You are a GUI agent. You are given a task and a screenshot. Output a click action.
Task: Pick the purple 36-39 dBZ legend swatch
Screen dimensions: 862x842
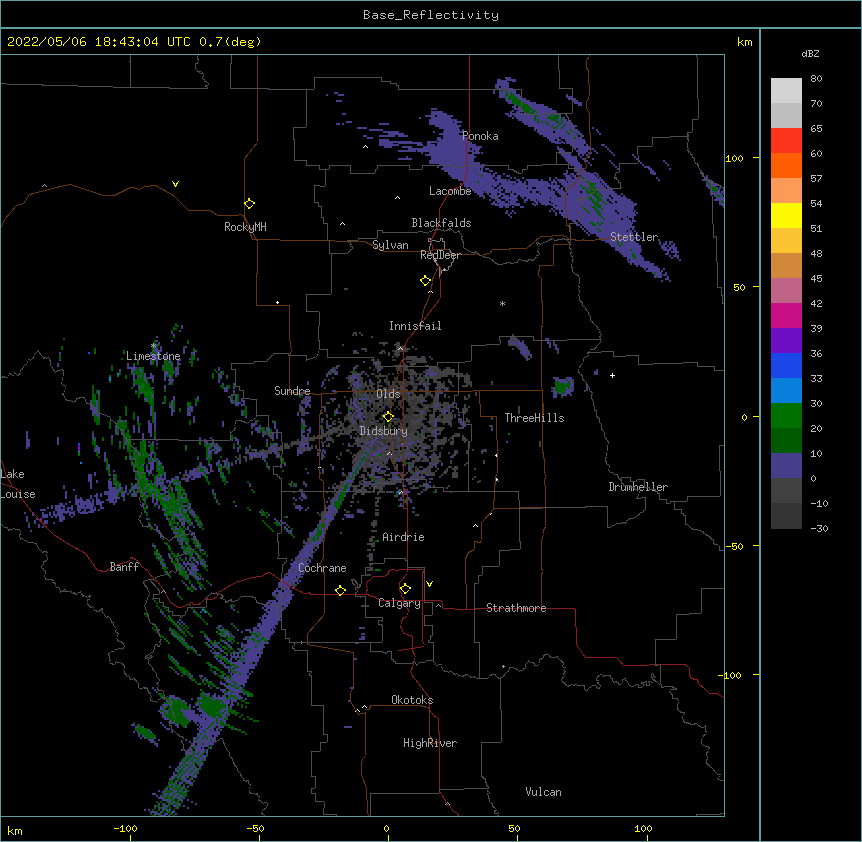[x=786, y=341]
